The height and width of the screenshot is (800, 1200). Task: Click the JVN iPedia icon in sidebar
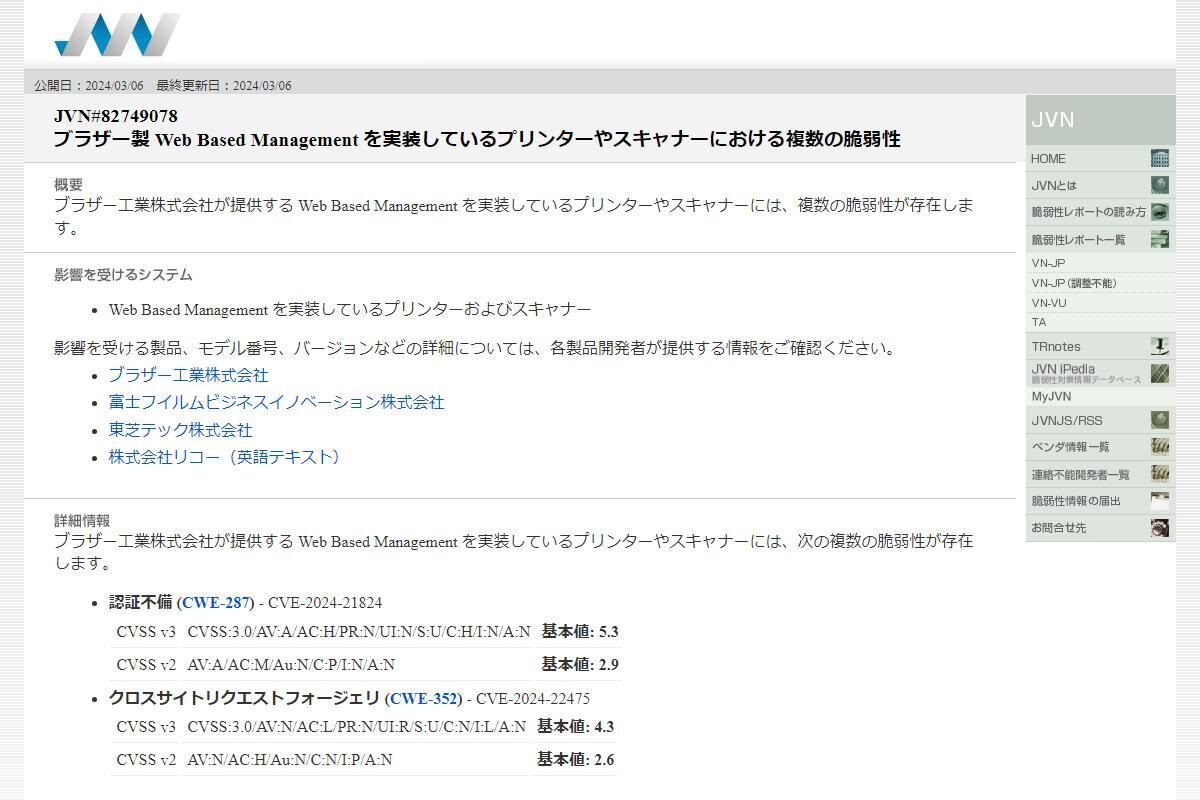pos(1160,373)
